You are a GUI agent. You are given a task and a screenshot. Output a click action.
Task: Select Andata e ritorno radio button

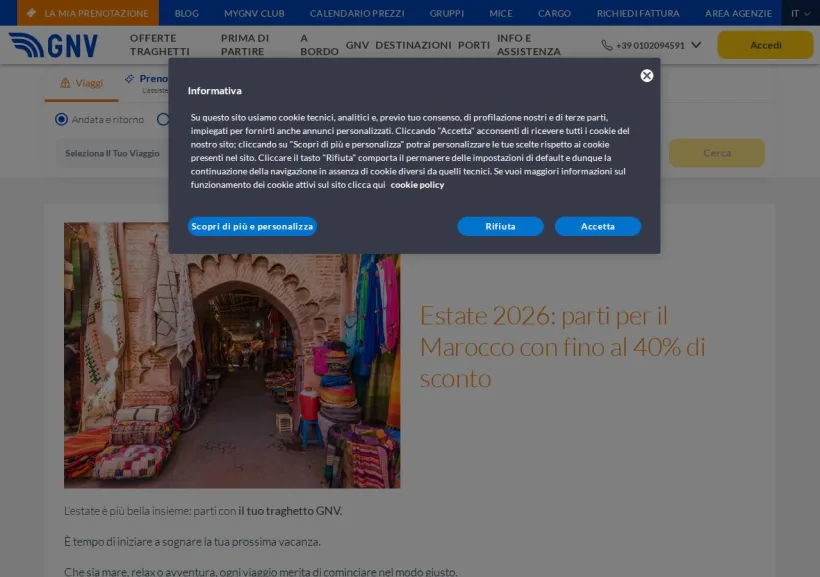tap(61, 119)
